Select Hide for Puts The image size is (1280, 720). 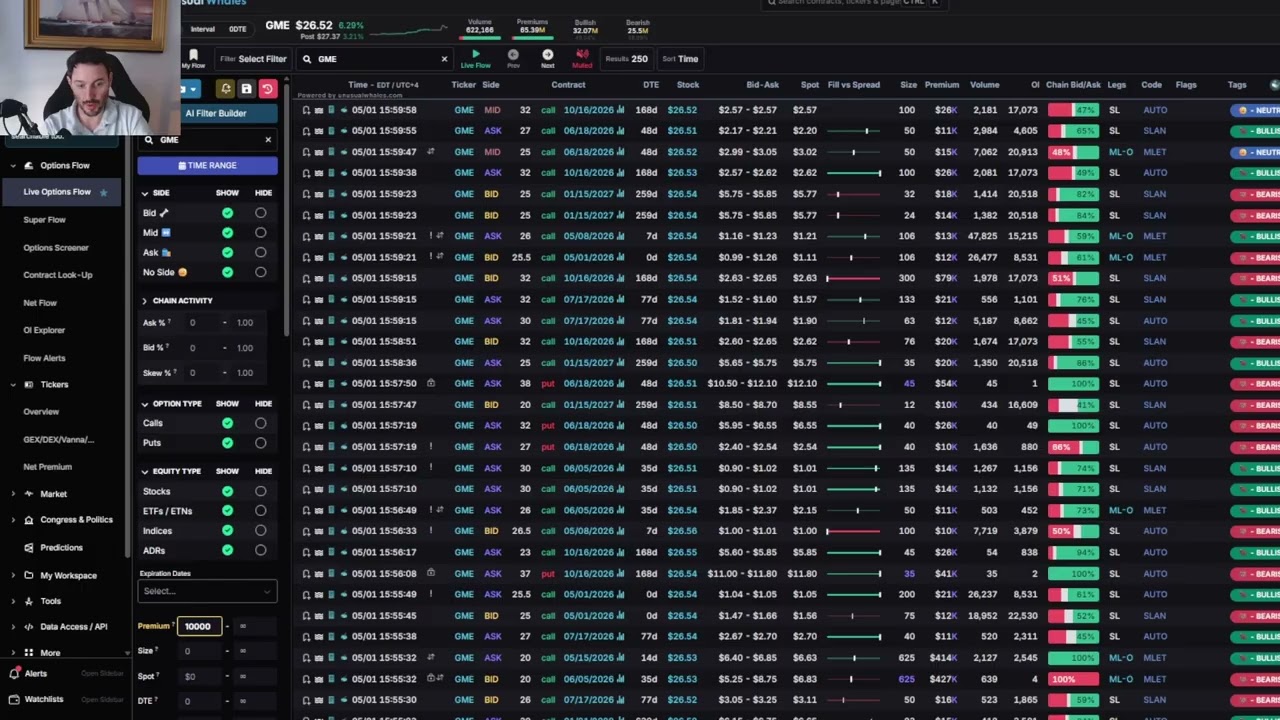click(x=260, y=443)
